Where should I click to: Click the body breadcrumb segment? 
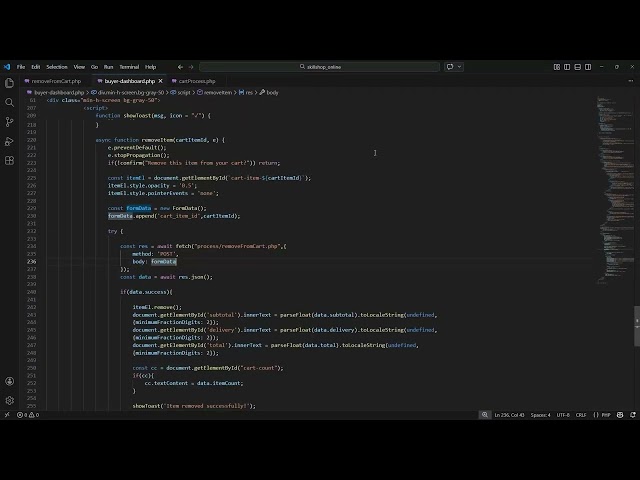click(x=272, y=93)
